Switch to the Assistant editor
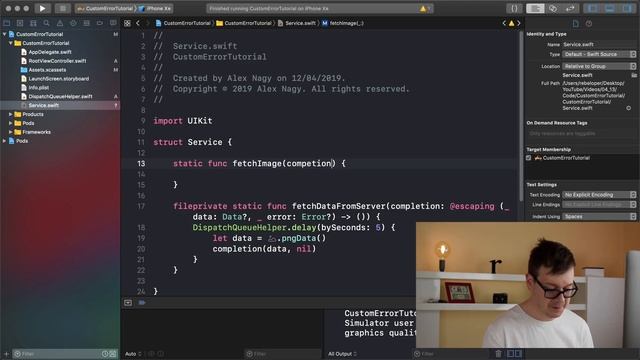Image resolution: width=640 pixels, height=360 pixels. click(553, 8)
